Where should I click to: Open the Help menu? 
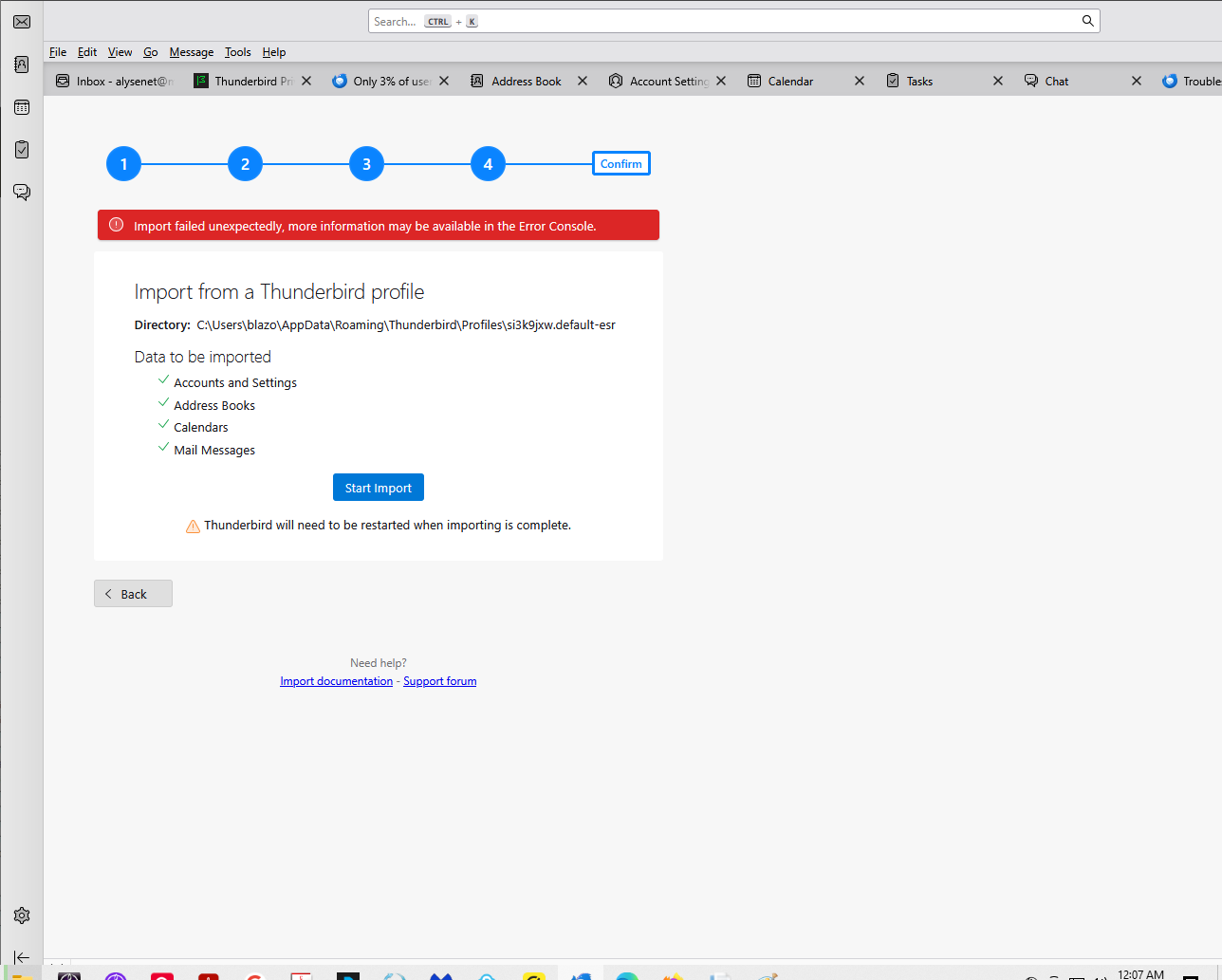pyautogui.click(x=274, y=52)
